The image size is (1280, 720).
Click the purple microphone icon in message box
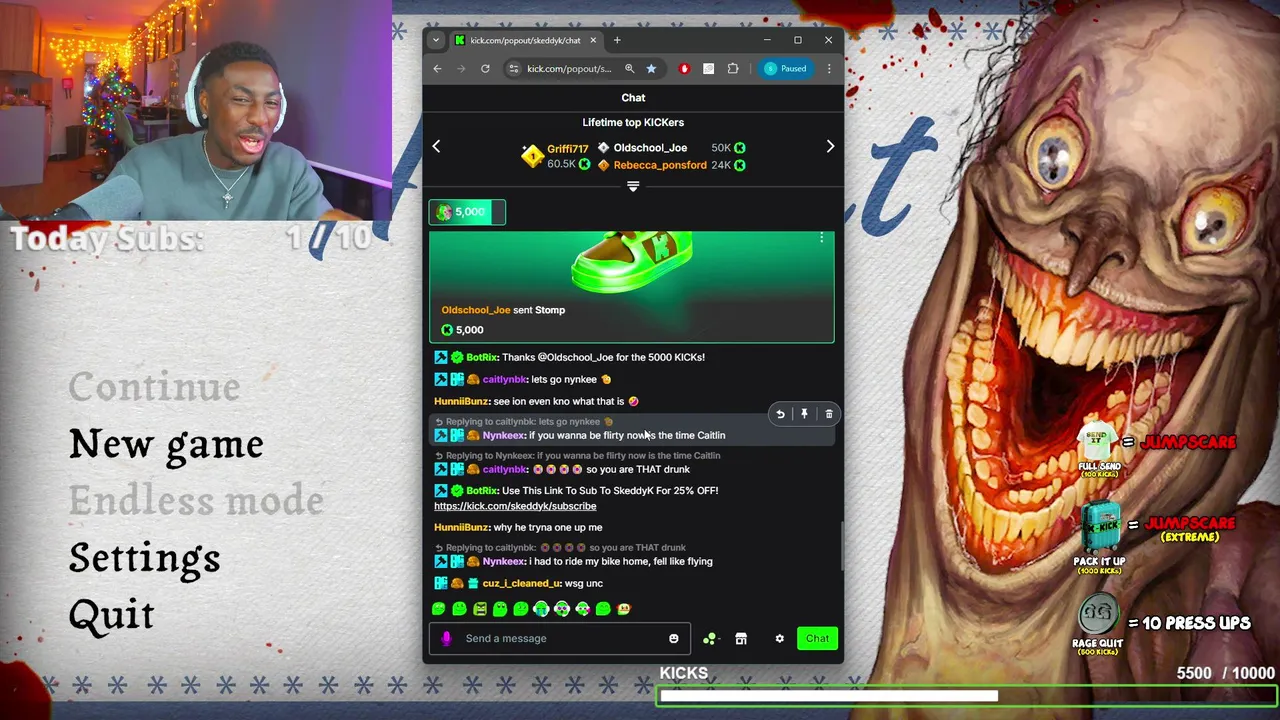point(446,638)
